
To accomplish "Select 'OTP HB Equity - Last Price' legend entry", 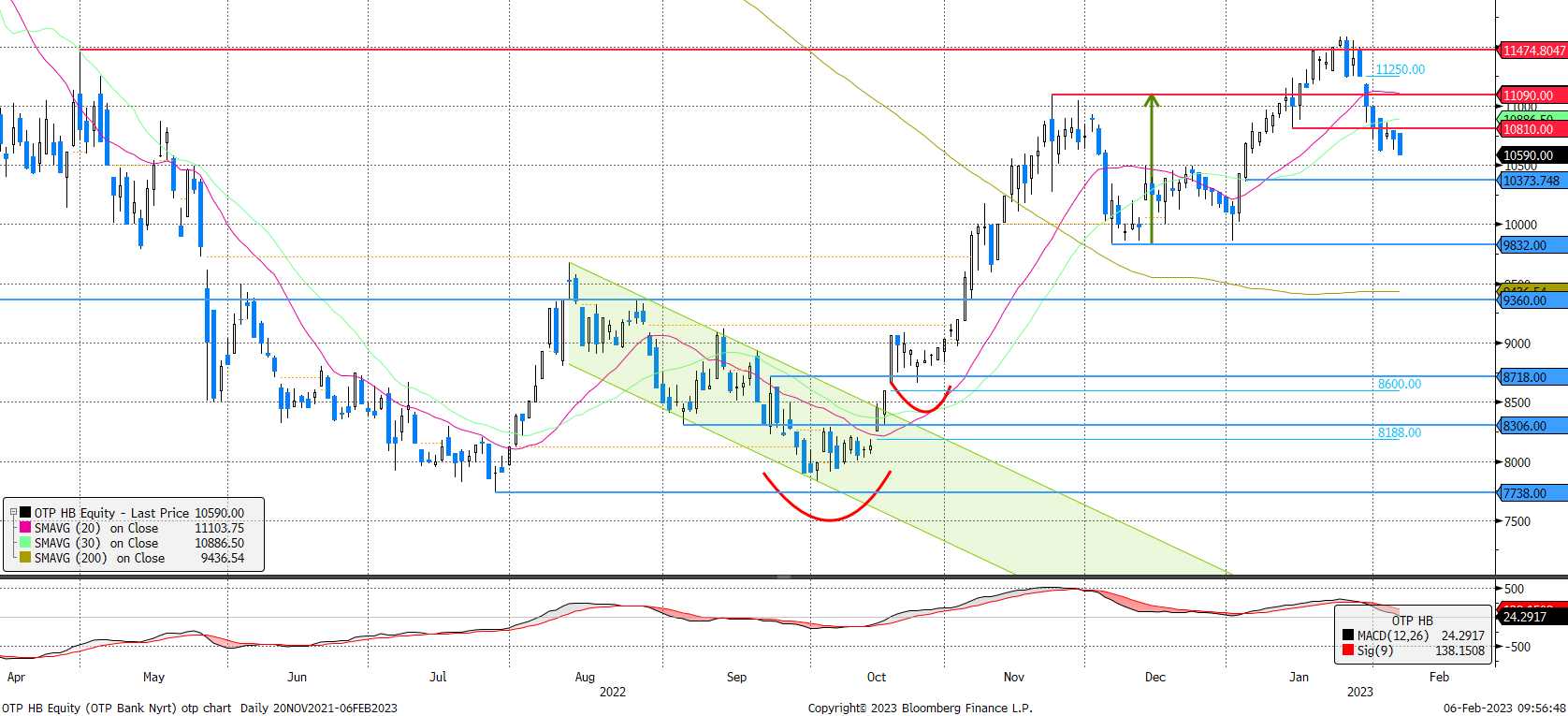I will click(x=112, y=513).
